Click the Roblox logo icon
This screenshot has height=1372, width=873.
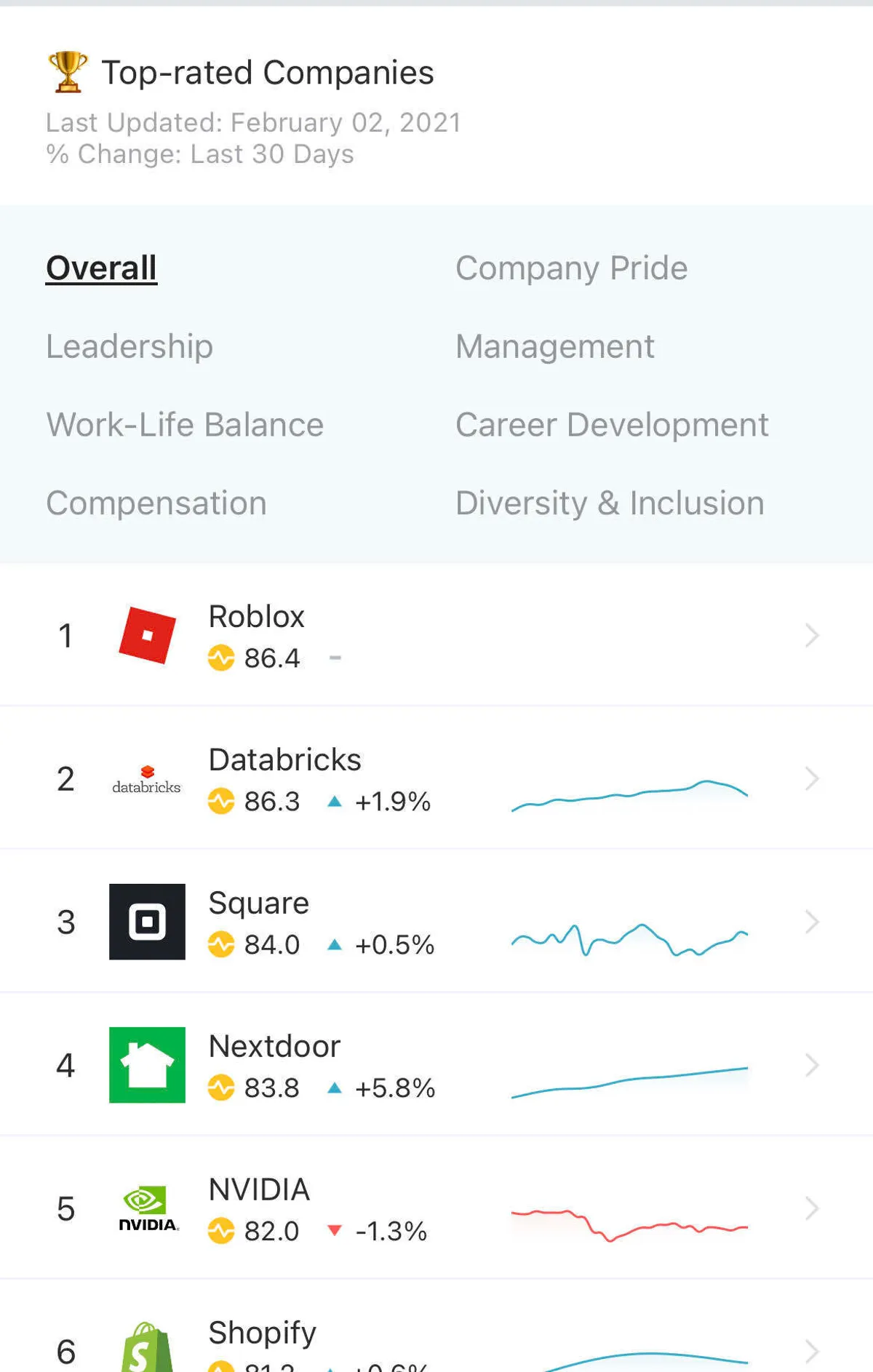pyautogui.click(x=147, y=635)
